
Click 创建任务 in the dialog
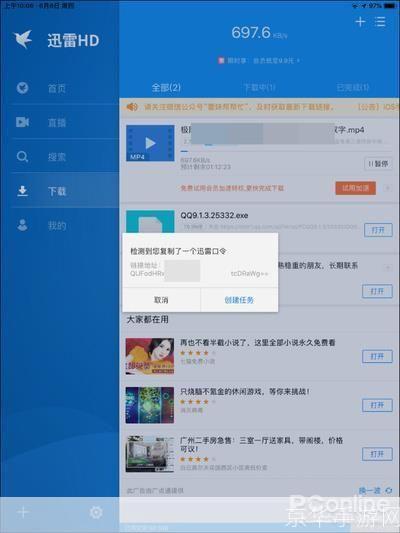(x=239, y=300)
